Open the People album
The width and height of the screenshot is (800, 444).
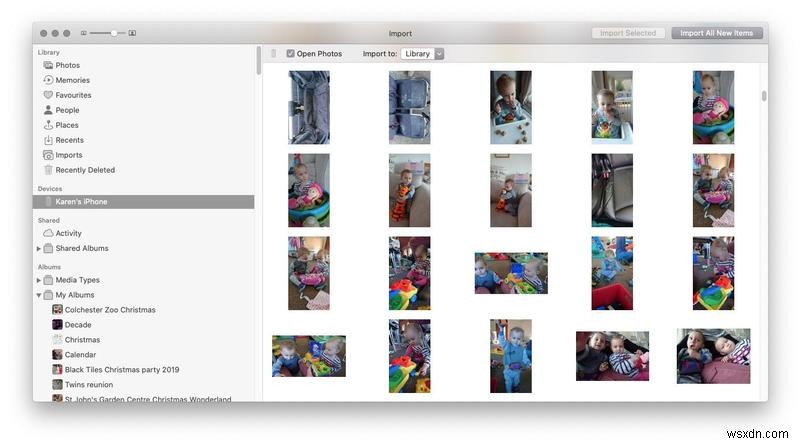[67, 110]
